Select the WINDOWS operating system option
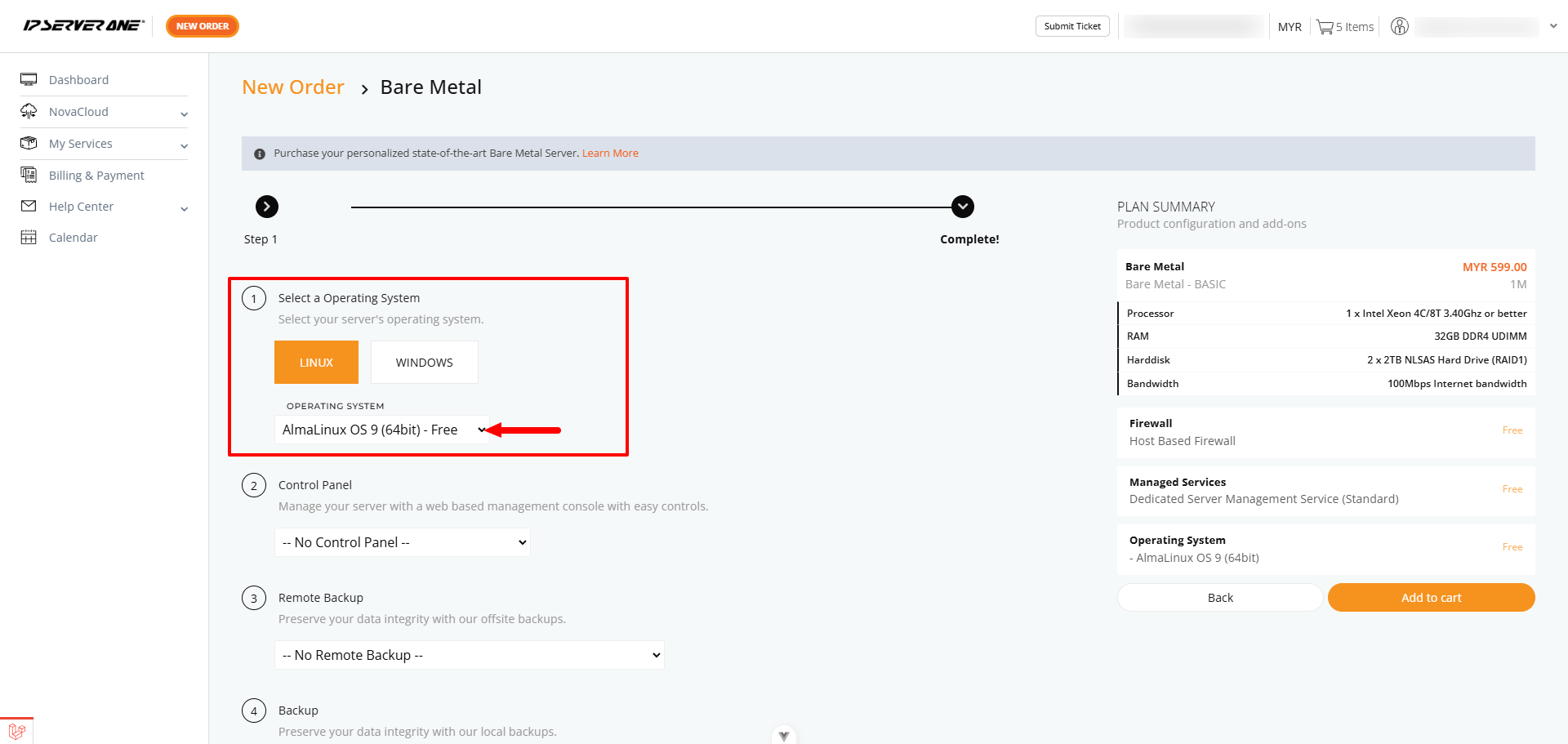 (425, 362)
